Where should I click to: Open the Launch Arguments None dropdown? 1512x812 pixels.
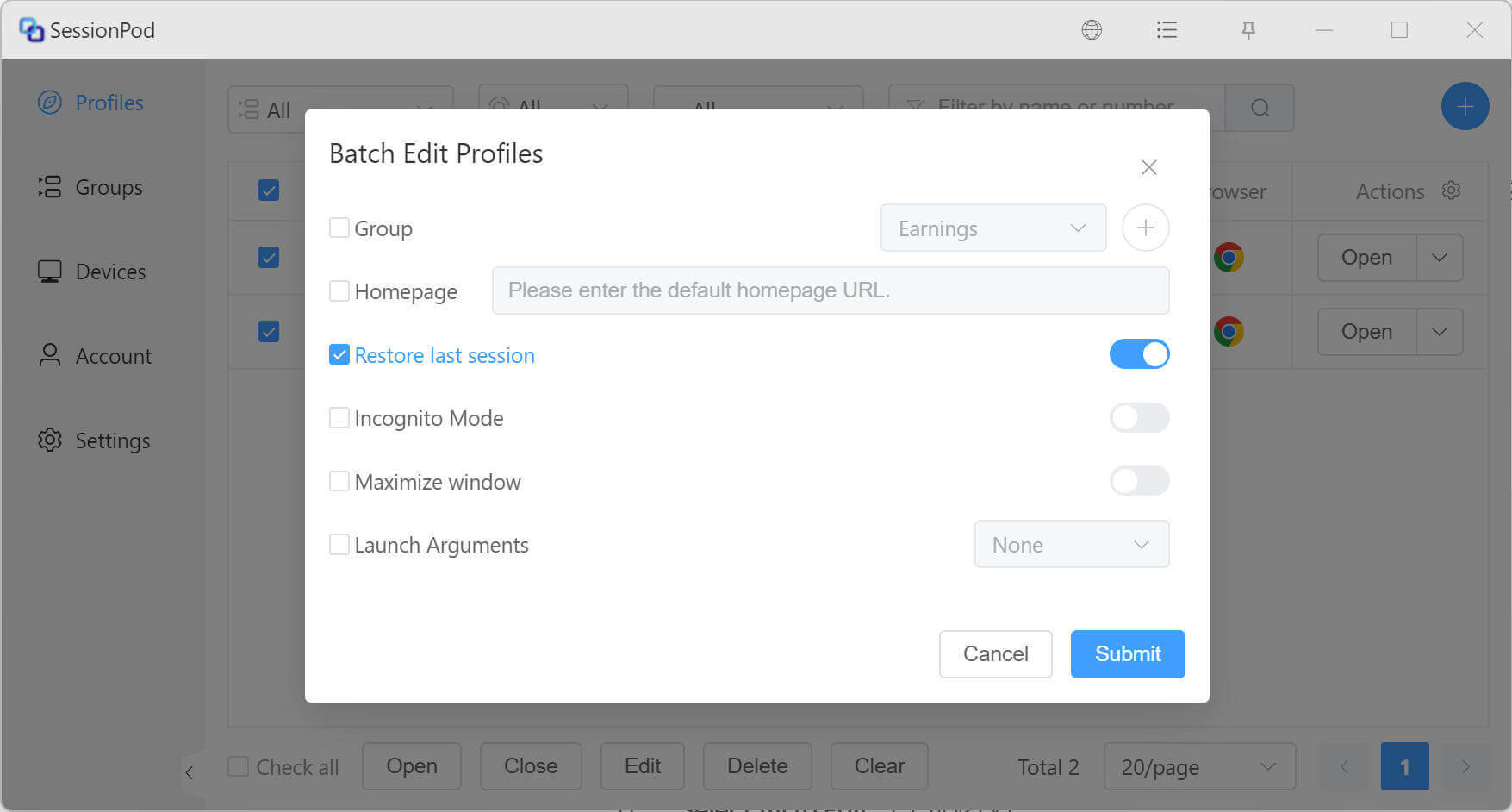coord(1071,544)
